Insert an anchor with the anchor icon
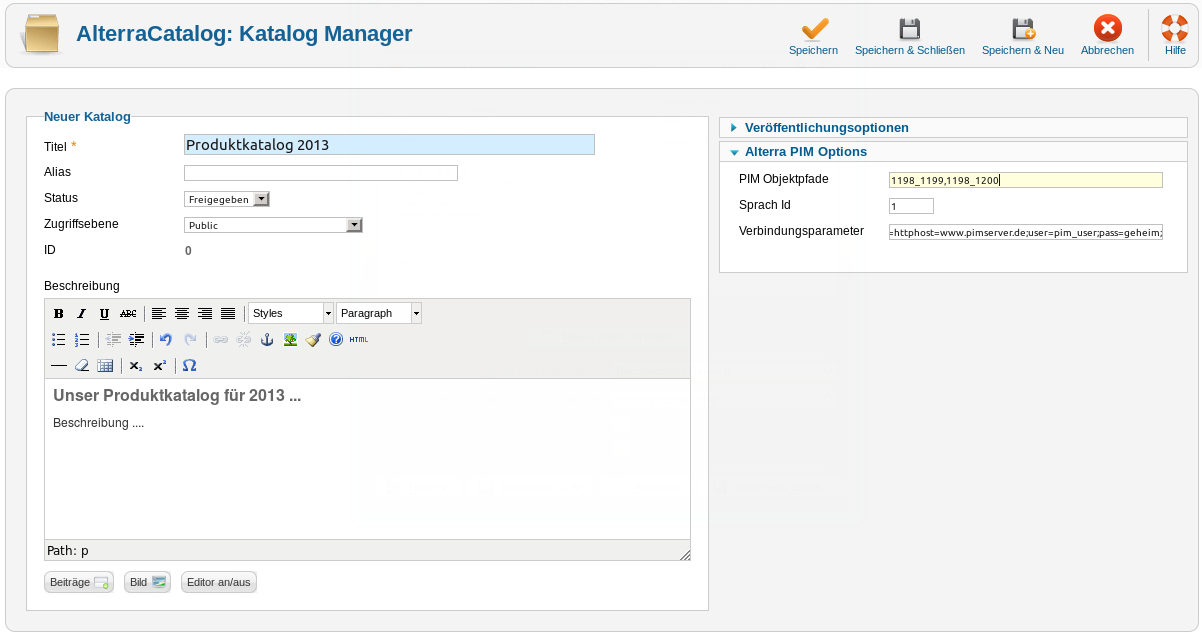The height and width of the screenshot is (638, 1202). pyautogui.click(x=267, y=340)
